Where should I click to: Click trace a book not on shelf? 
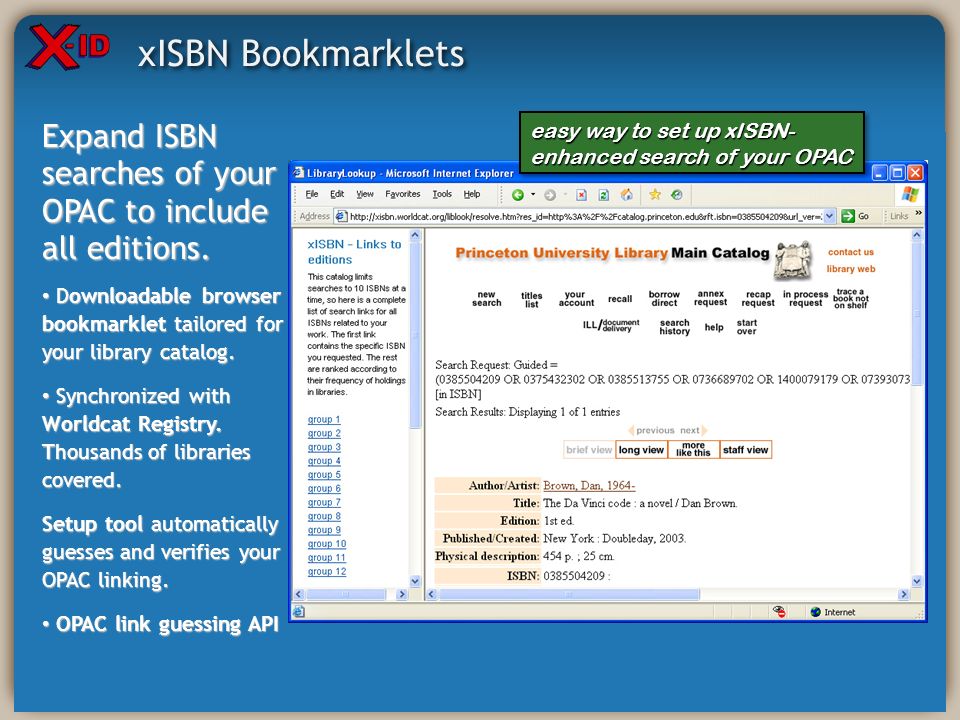tap(851, 298)
